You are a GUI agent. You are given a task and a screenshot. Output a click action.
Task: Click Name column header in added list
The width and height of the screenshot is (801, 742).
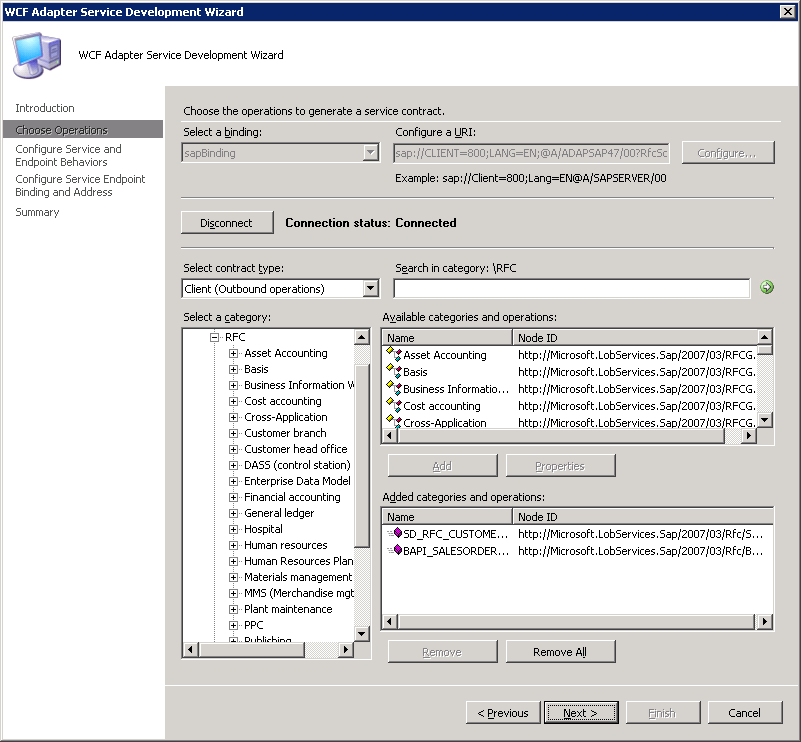447,517
